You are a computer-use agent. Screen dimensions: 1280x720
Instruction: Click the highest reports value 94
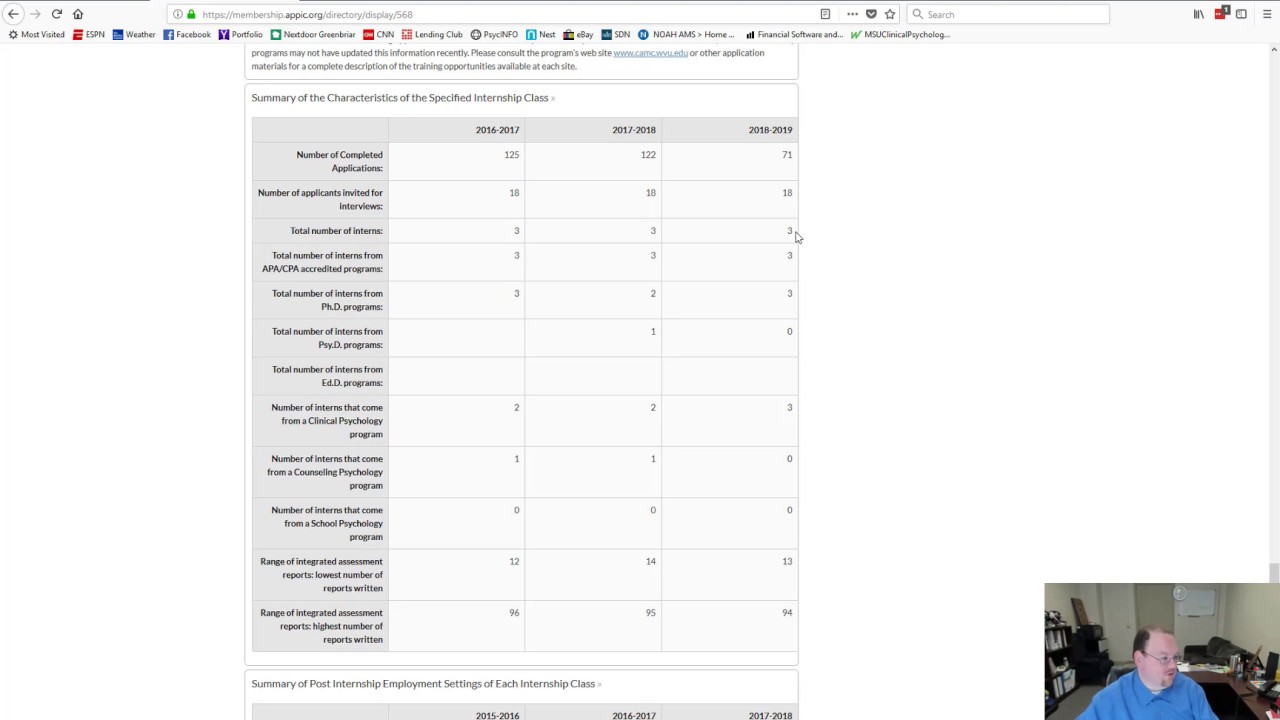[x=787, y=613]
